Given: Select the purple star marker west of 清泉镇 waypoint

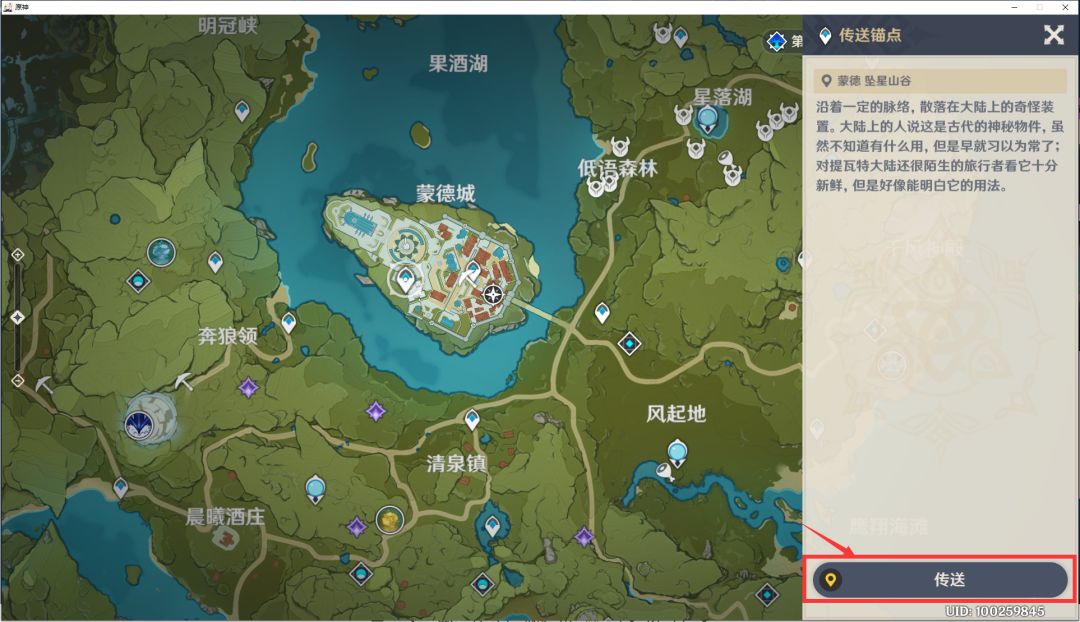Looking at the screenshot, I should pos(375,411).
